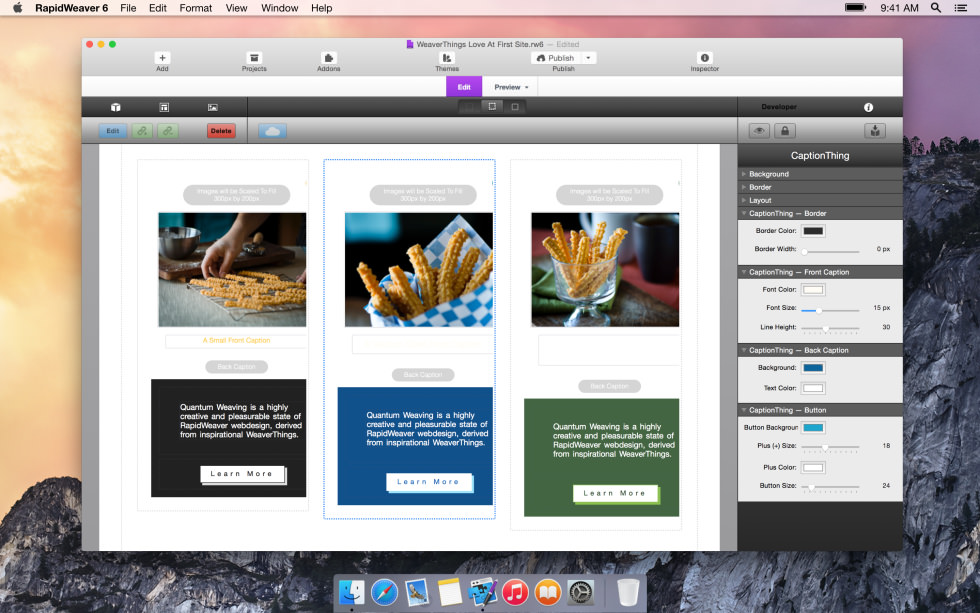Image resolution: width=980 pixels, height=613 pixels.
Task: Open the Themes toolbar icon
Action: pos(447,58)
